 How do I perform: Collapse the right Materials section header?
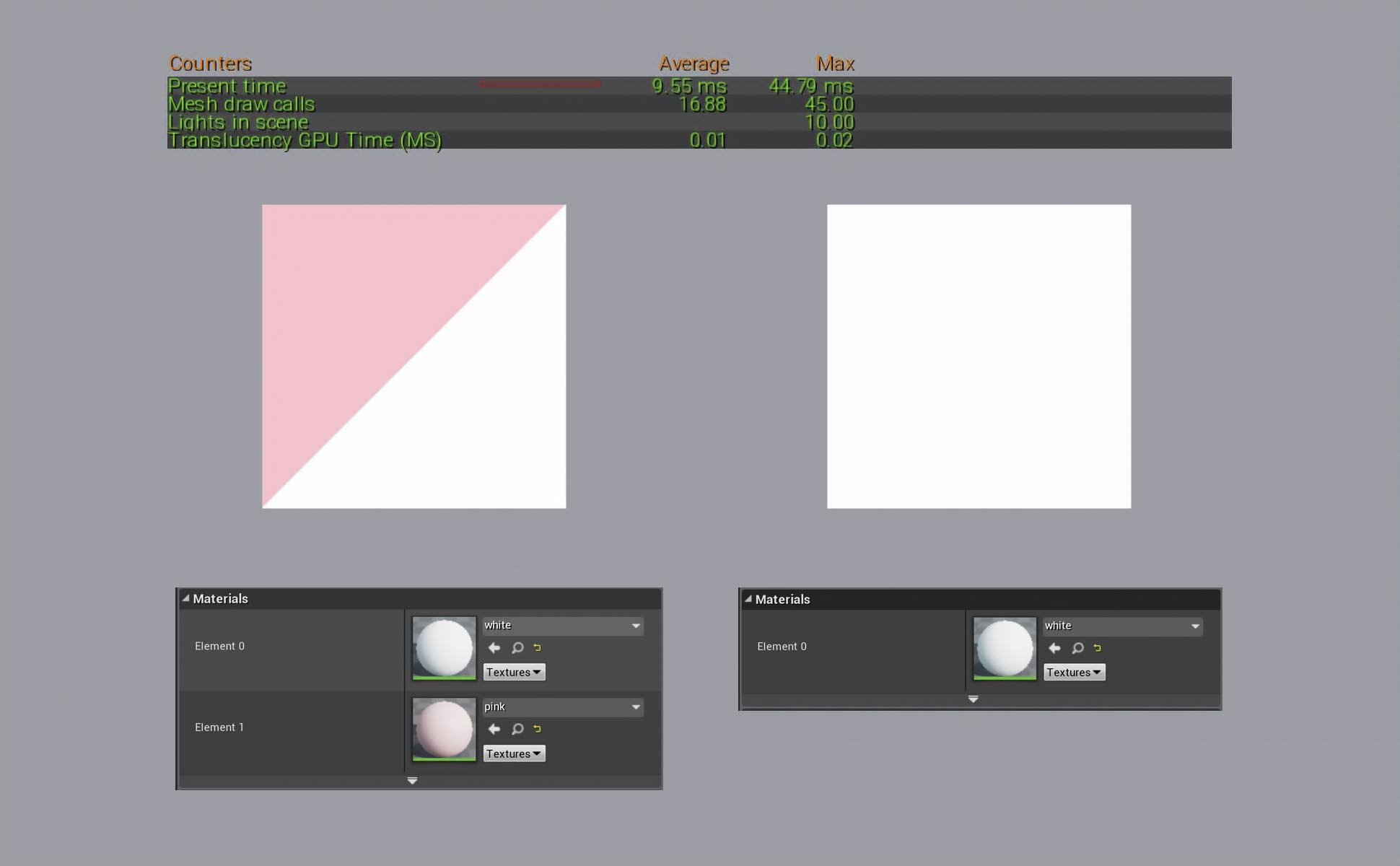point(748,599)
